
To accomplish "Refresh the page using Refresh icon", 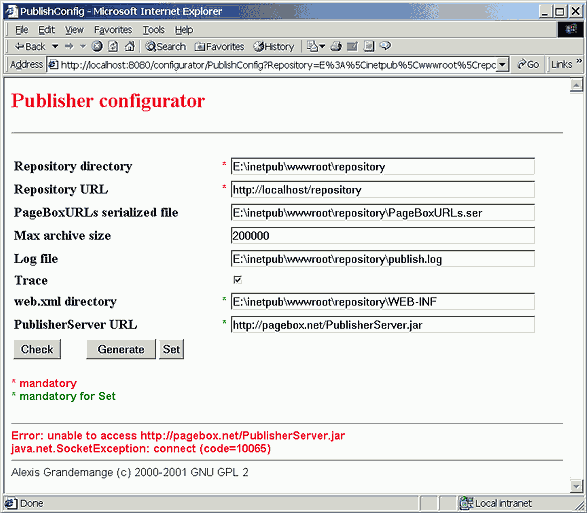I will (x=113, y=46).
